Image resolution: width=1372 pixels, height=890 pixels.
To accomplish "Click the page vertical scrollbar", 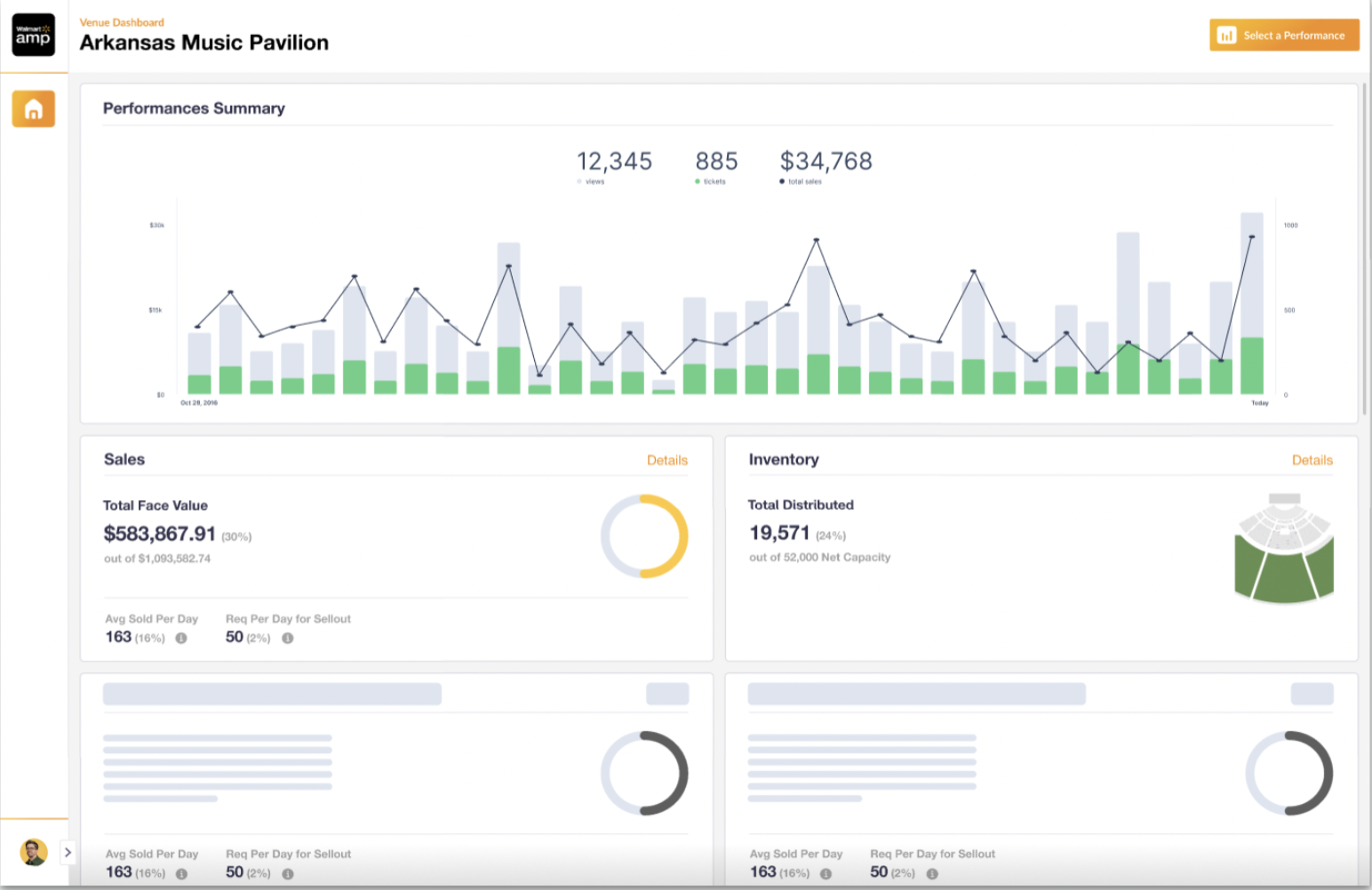I will [1365, 249].
